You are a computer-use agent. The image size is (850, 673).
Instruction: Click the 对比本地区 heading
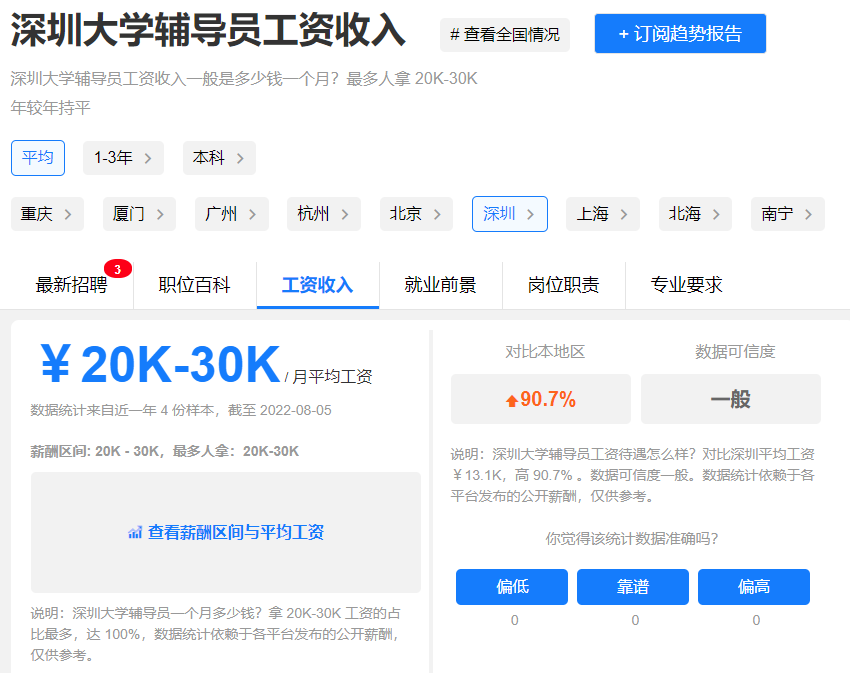[x=545, y=351]
